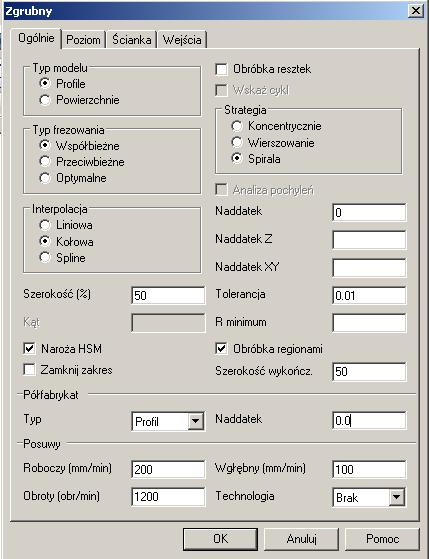Screen dimensions: 429x559
Task: Open help with Pomoc button
Action: tap(382, 539)
